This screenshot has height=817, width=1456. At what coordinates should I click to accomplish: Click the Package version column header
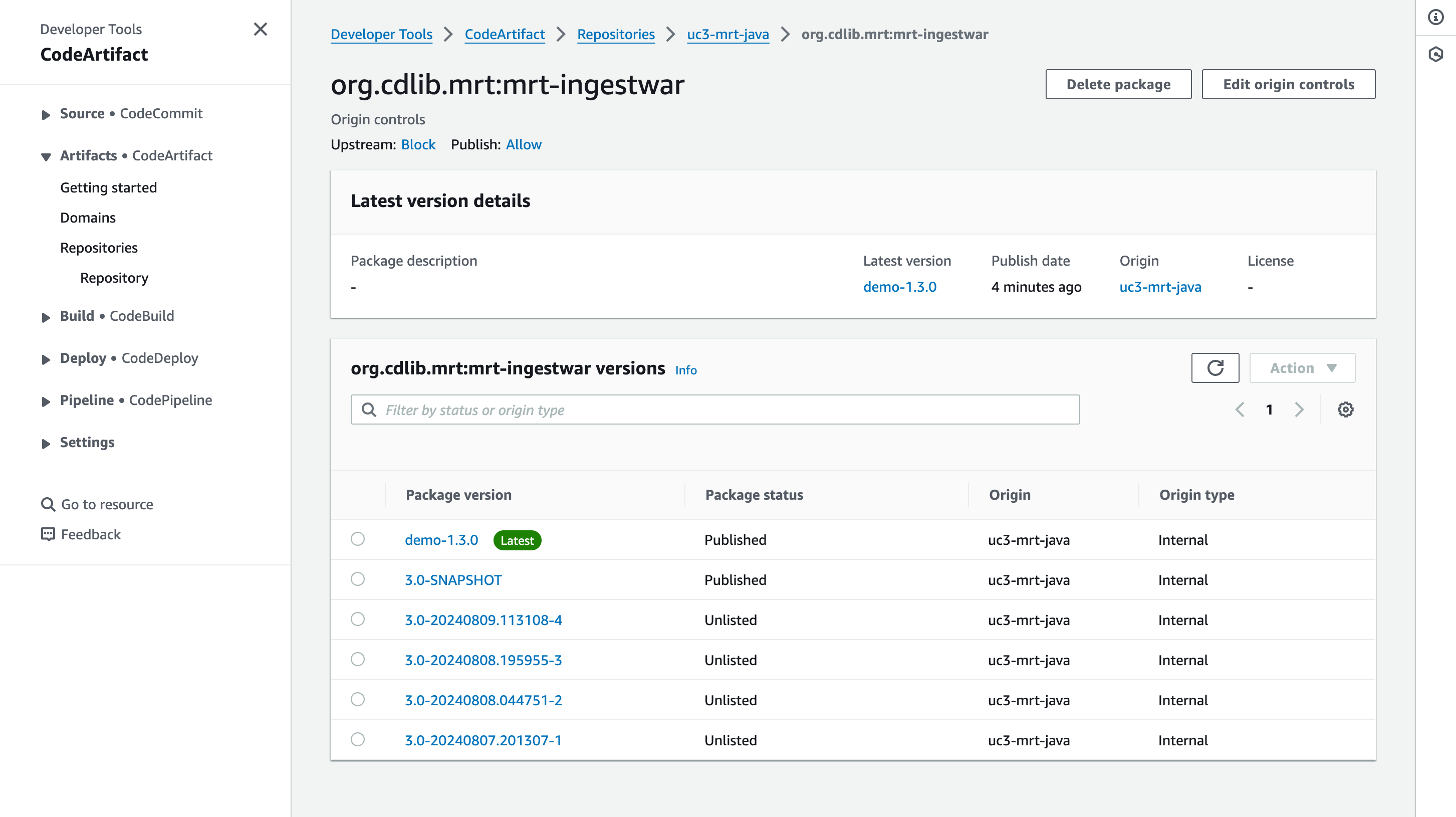[458, 495]
